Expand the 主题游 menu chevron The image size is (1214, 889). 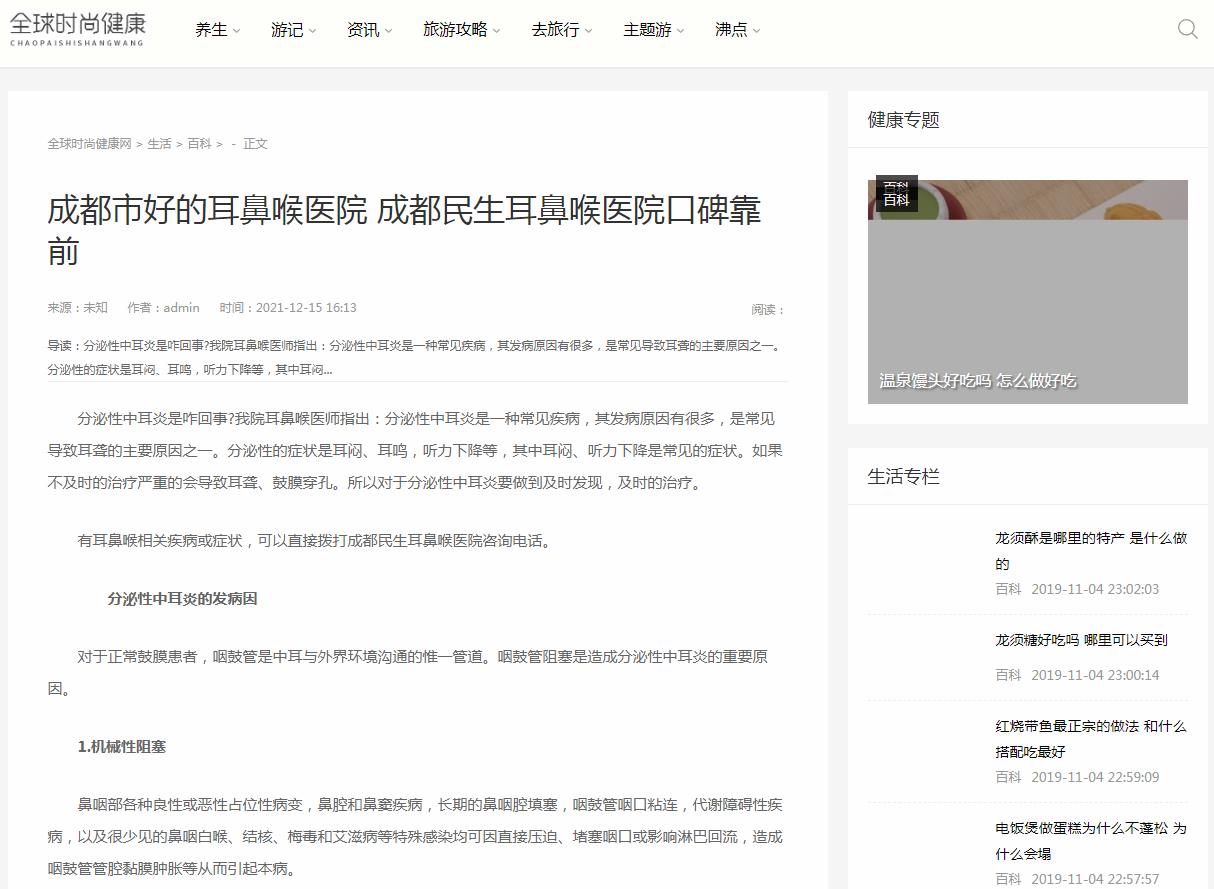[x=681, y=31]
